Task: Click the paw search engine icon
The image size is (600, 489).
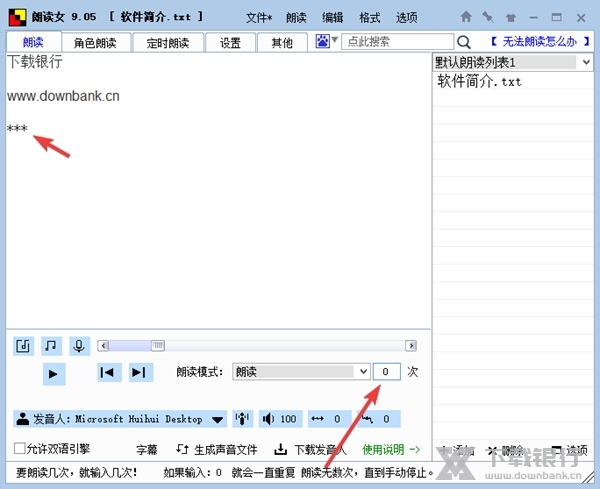Action: pyautogui.click(x=322, y=41)
